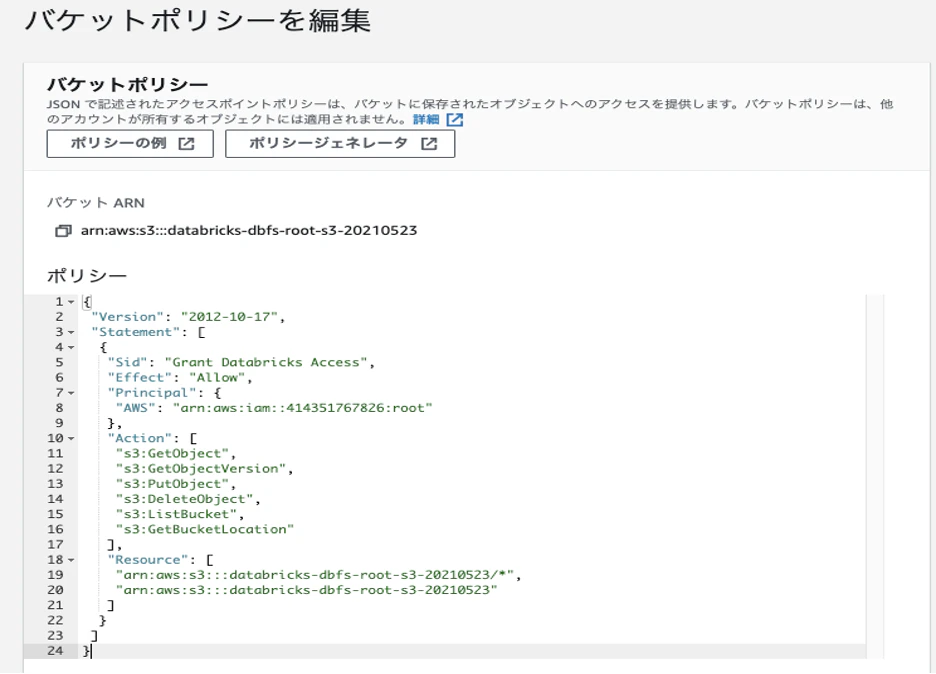
Task: Collapse the Principal block on line 7
Action: [x=71, y=393]
